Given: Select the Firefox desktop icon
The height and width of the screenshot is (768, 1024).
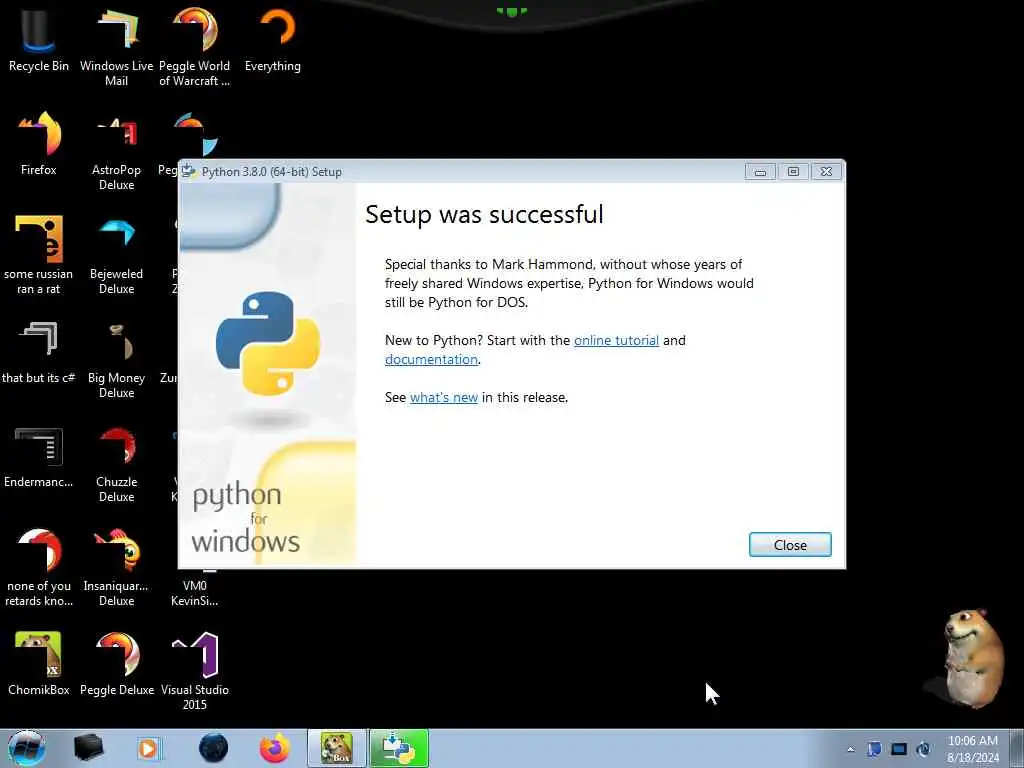Looking at the screenshot, I should [x=39, y=144].
